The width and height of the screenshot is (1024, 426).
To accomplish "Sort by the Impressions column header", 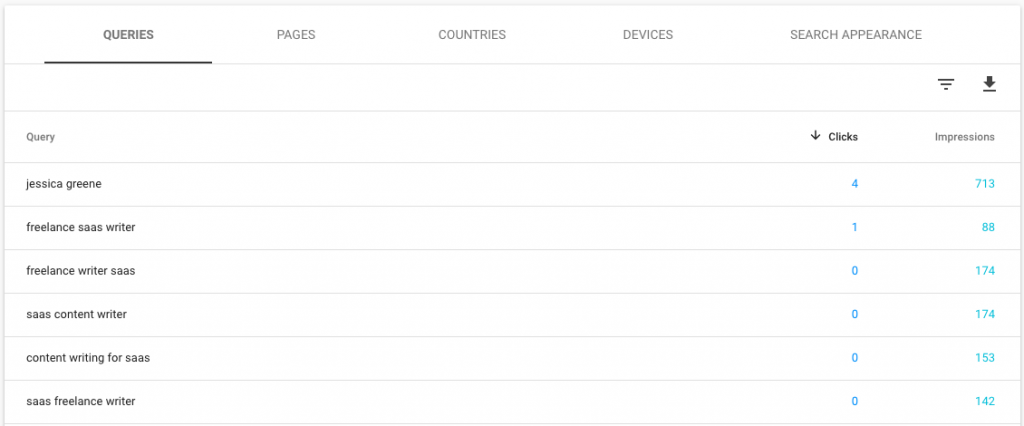I will click(x=964, y=137).
